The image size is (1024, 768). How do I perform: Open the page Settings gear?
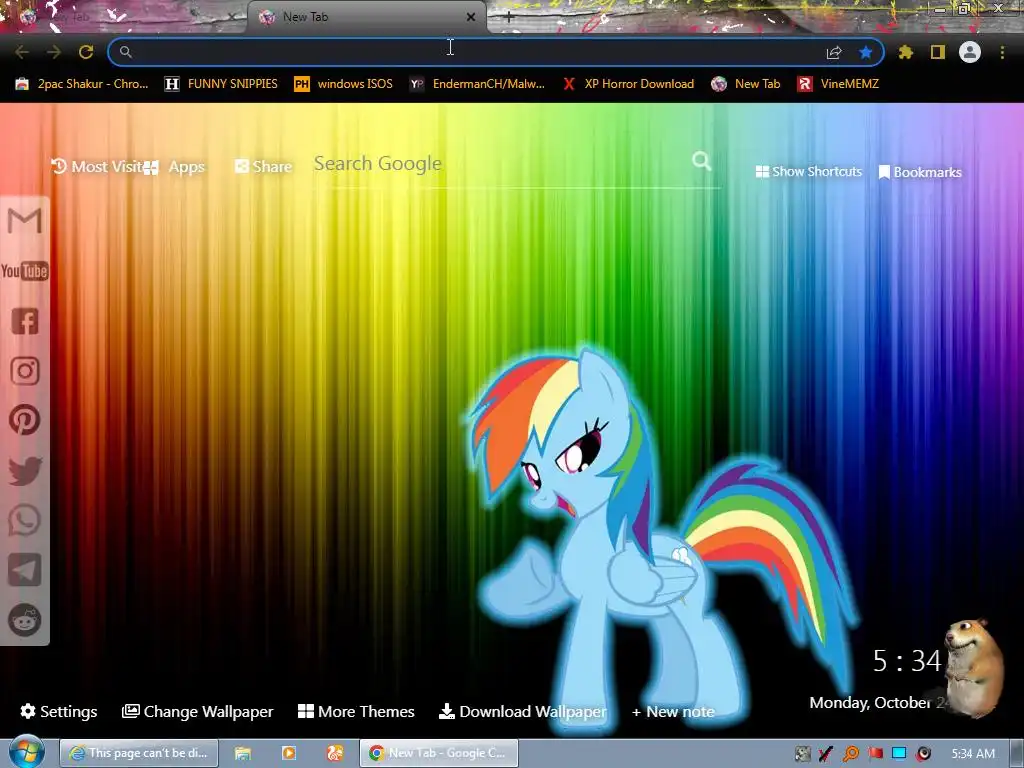click(59, 711)
